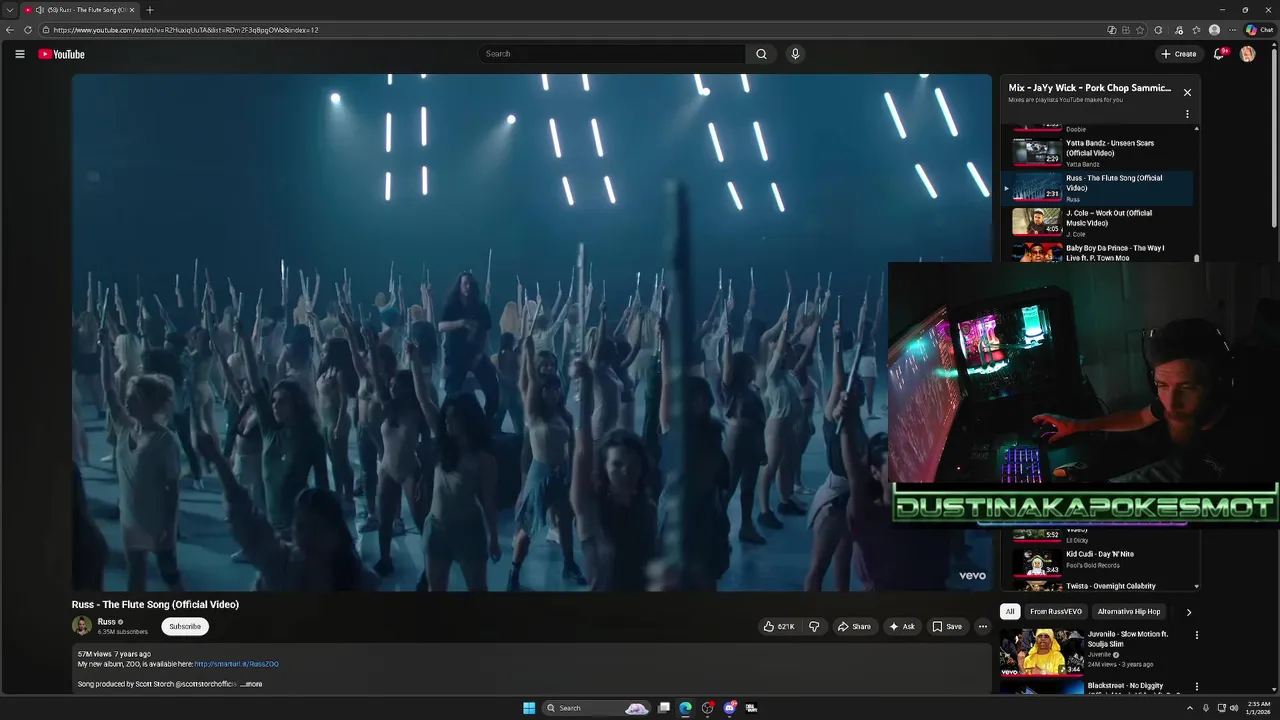The height and width of the screenshot is (720, 1280).
Task: Play Yatta Bandz Unseen Scars from playlist
Action: point(1098,153)
